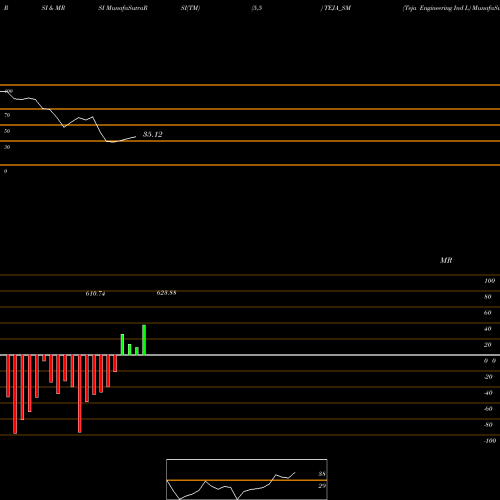Click the first green histogram bar
This screenshot has height=500, width=500.
(122, 344)
